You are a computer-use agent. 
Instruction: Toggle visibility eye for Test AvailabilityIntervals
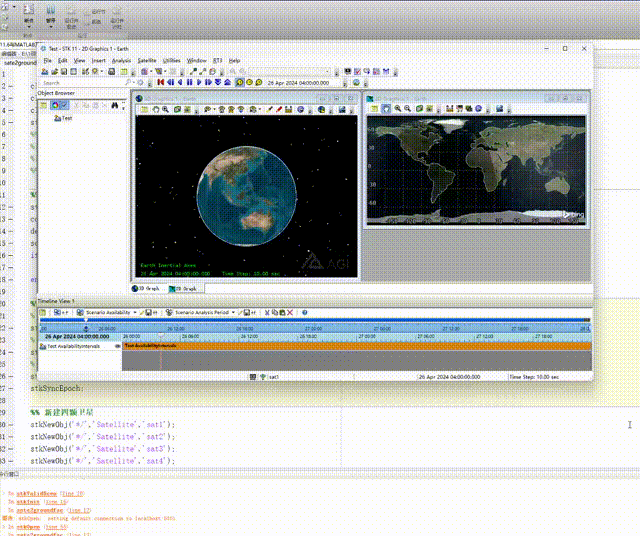pyautogui.click(x=118, y=346)
